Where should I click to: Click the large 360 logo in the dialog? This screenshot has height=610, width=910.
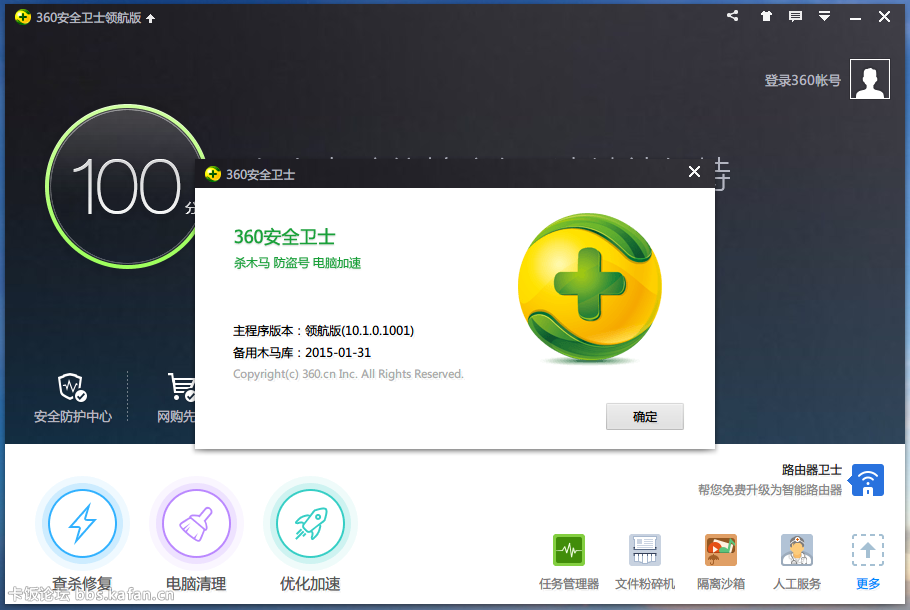click(590, 288)
